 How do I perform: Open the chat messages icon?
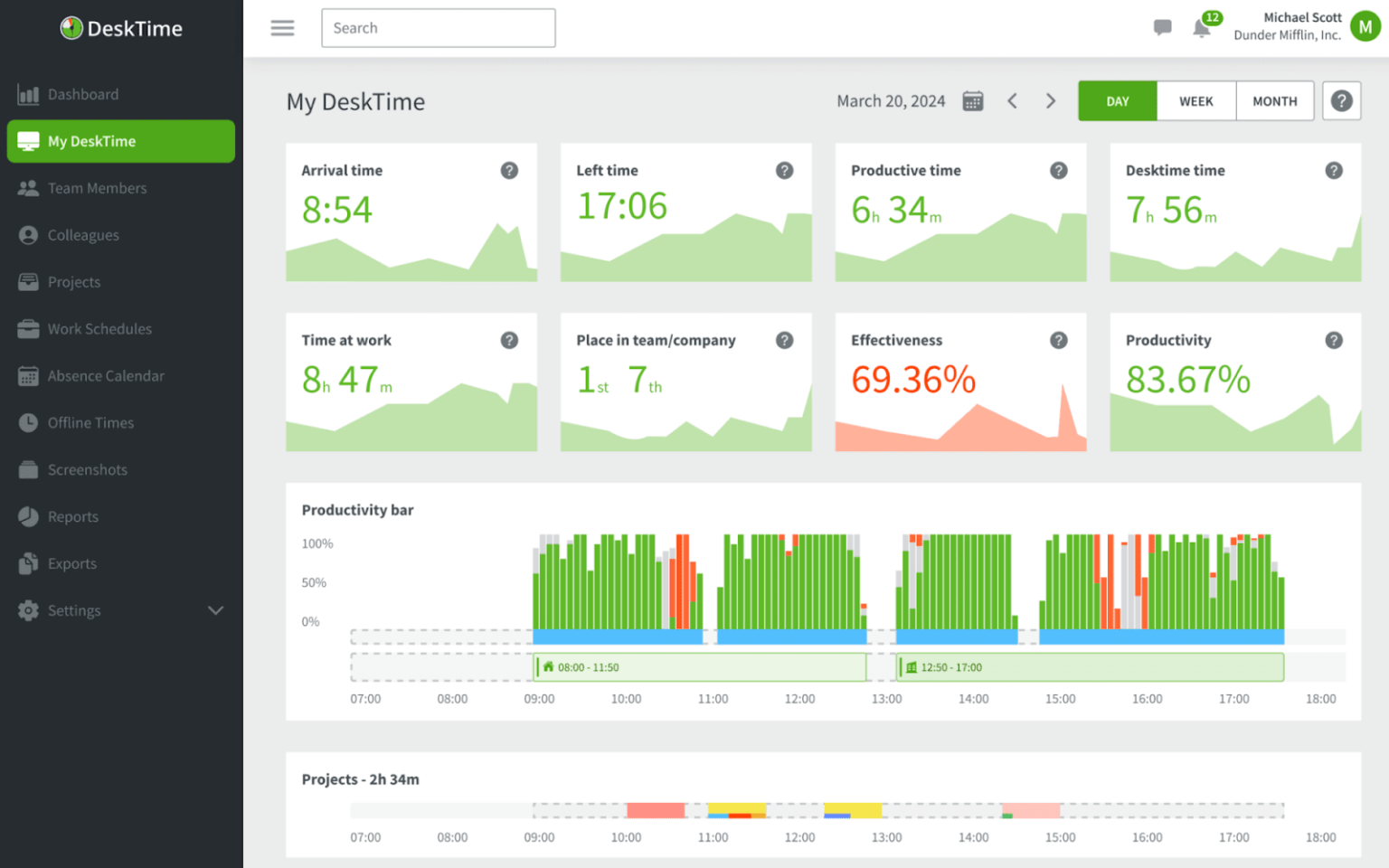[1162, 27]
